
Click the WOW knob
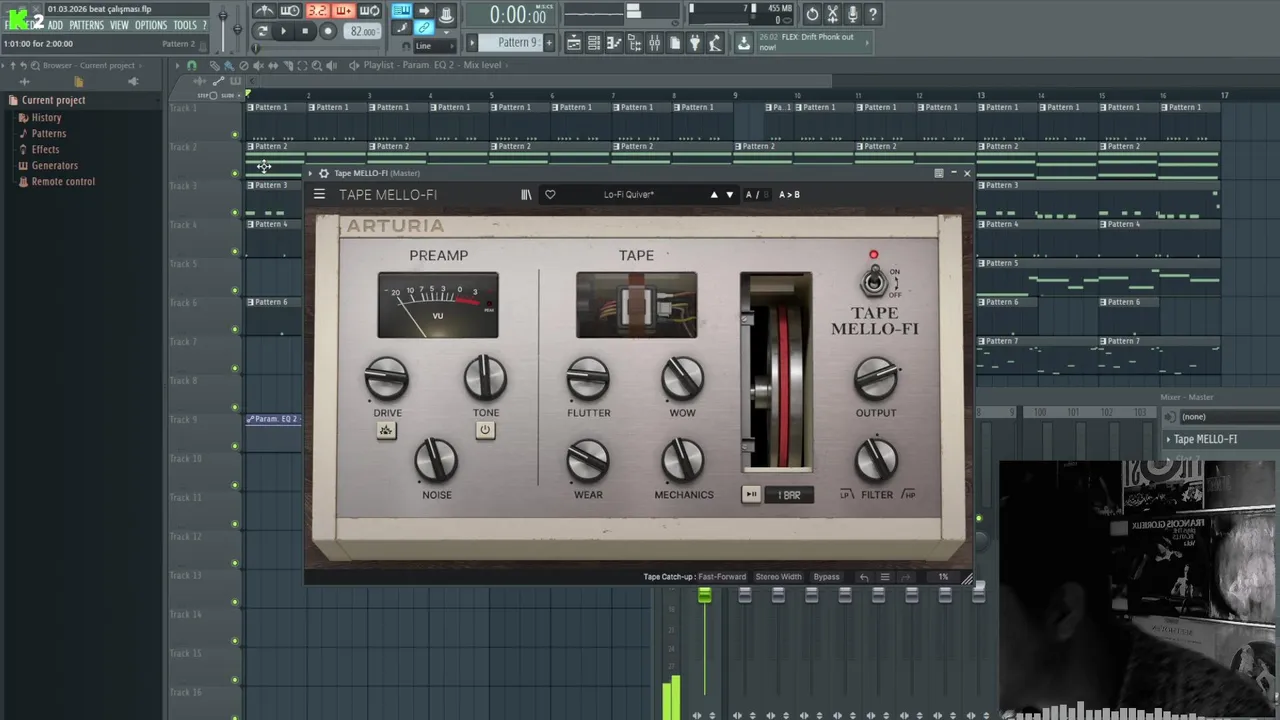[683, 379]
